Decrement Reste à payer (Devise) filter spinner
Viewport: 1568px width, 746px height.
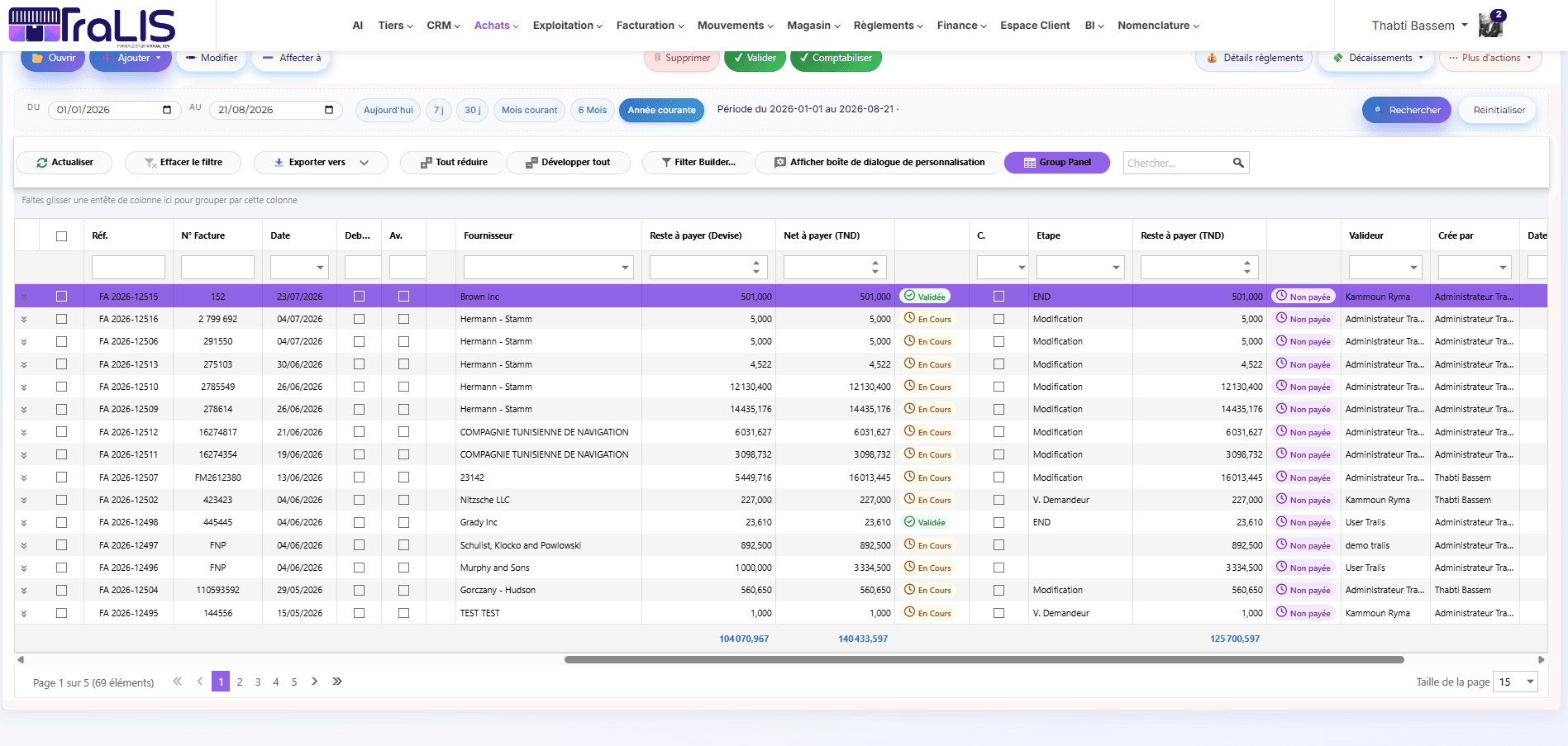[756, 272]
